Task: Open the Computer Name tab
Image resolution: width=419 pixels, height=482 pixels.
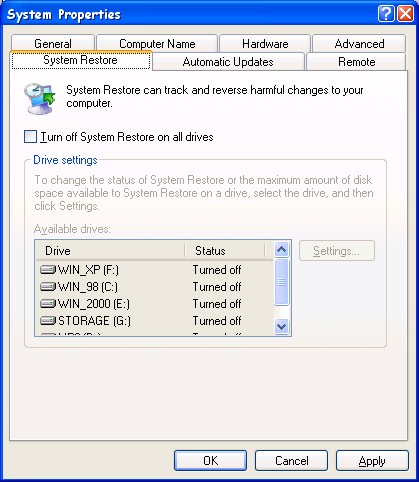Action: (x=157, y=43)
